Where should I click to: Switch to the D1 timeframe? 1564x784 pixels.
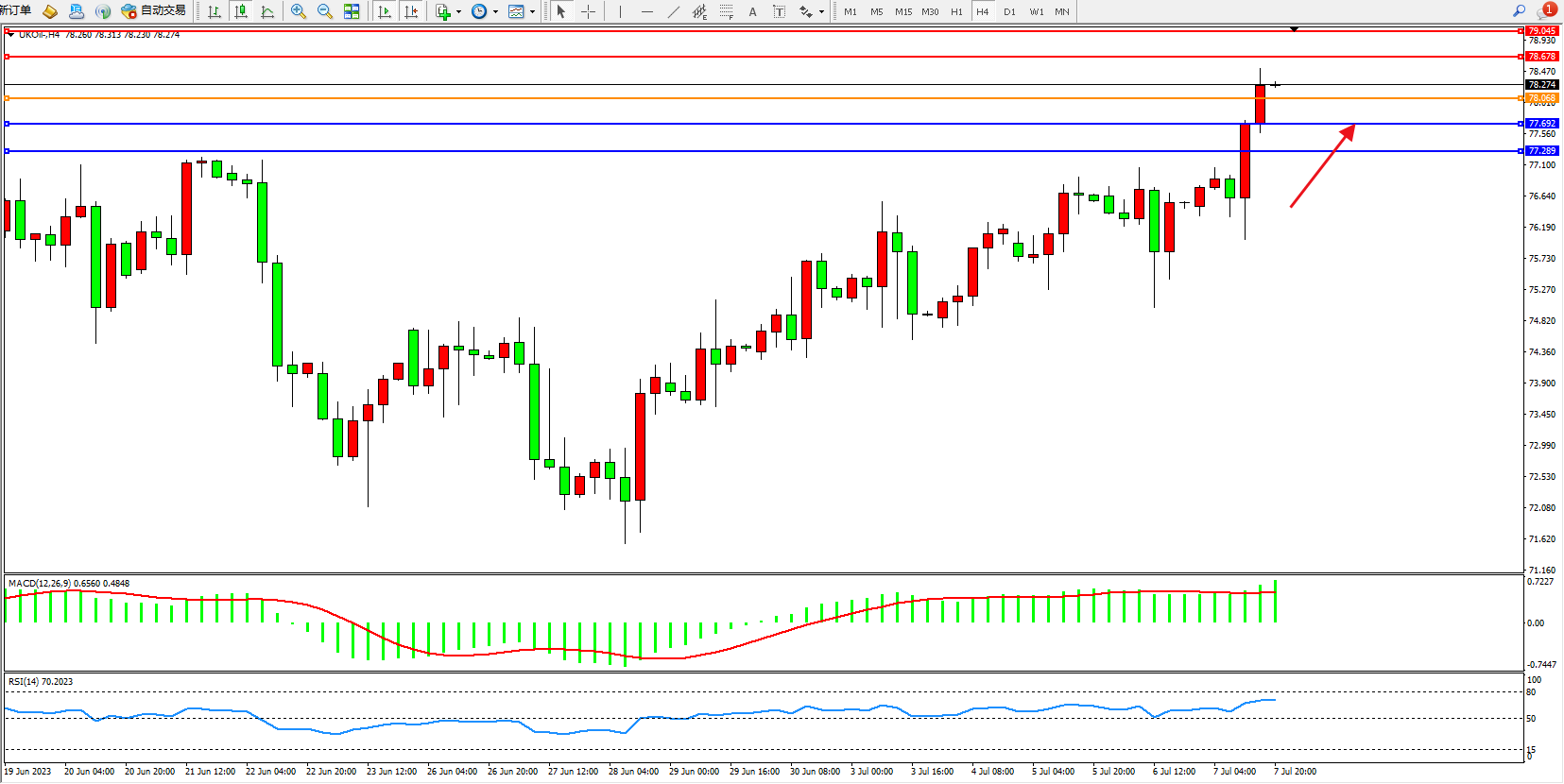(1009, 11)
